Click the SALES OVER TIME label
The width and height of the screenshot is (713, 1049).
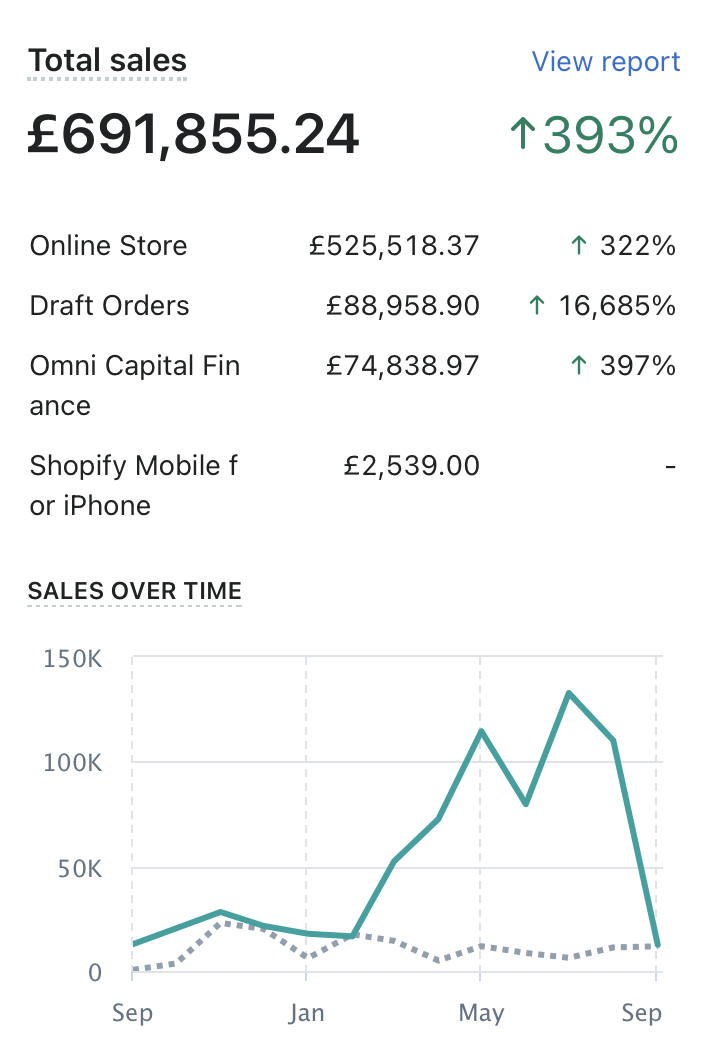(135, 591)
